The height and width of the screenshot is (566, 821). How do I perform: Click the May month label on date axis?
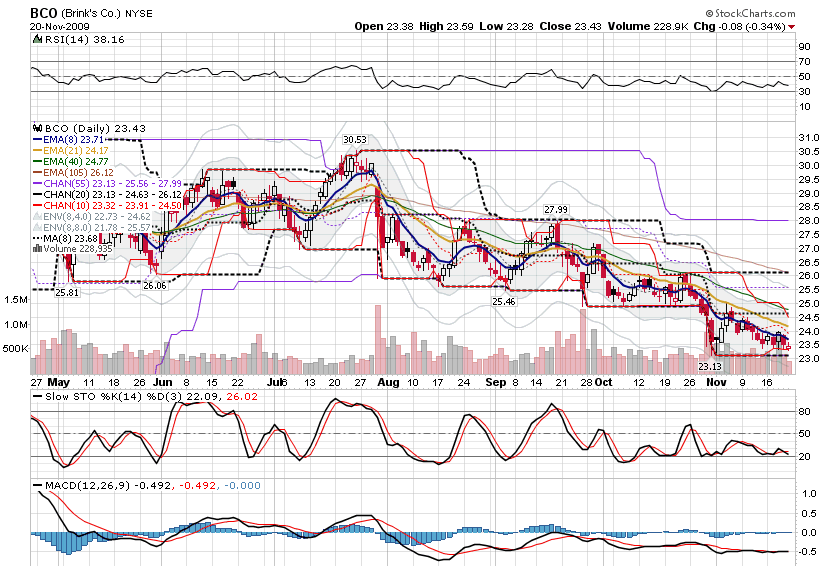pyautogui.click(x=59, y=382)
